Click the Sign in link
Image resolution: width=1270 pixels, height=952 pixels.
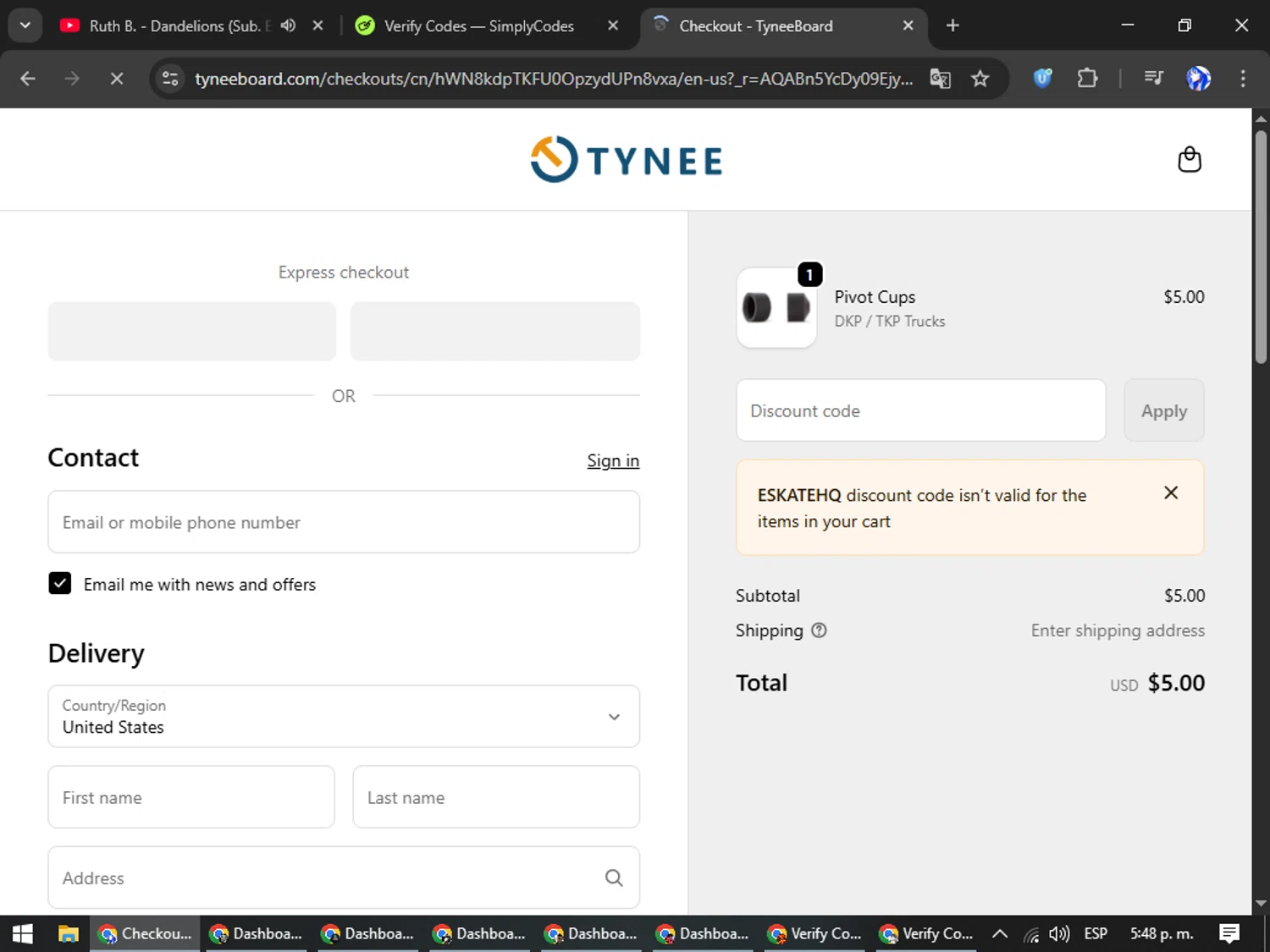(613, 460)
